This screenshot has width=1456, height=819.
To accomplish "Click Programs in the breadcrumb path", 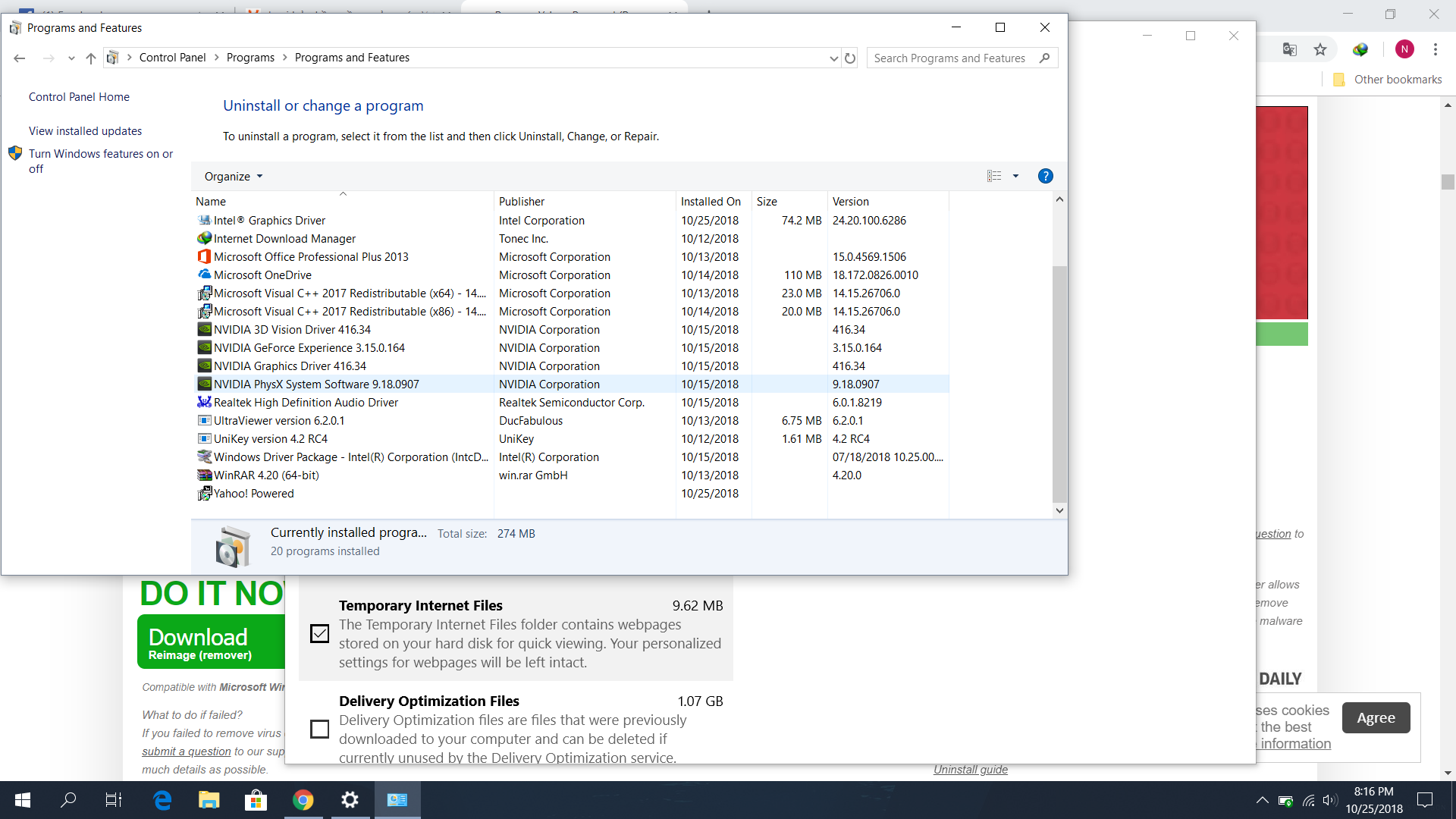I will [250, 58].
